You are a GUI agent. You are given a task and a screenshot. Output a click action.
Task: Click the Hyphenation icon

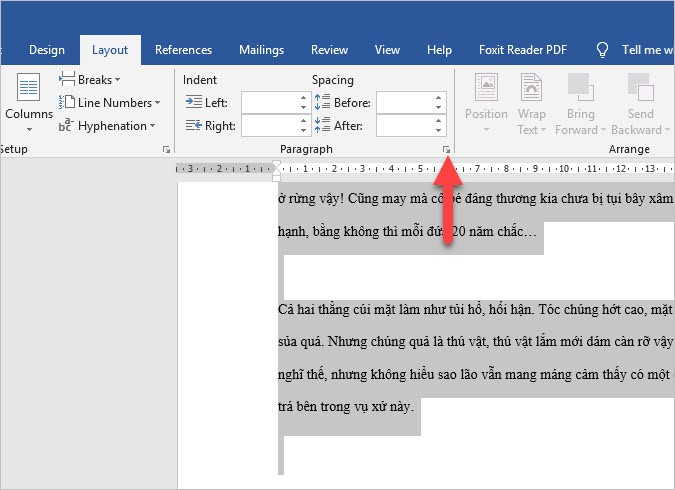[66, 125]
